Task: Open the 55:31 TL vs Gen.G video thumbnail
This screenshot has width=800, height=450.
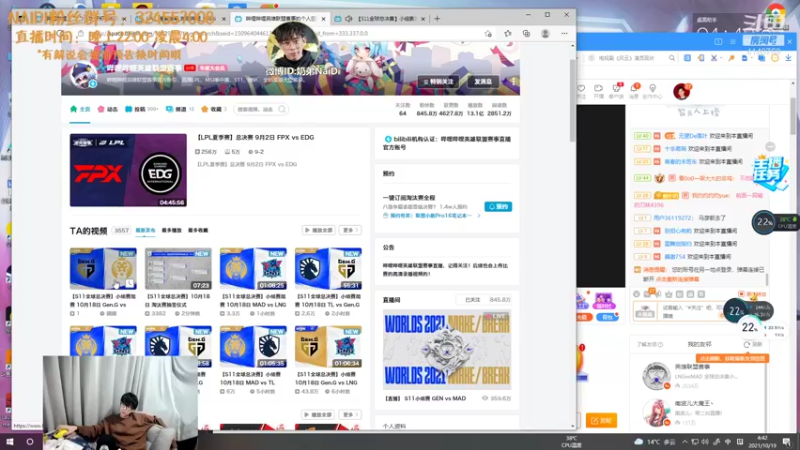Action: coord(328,269)
